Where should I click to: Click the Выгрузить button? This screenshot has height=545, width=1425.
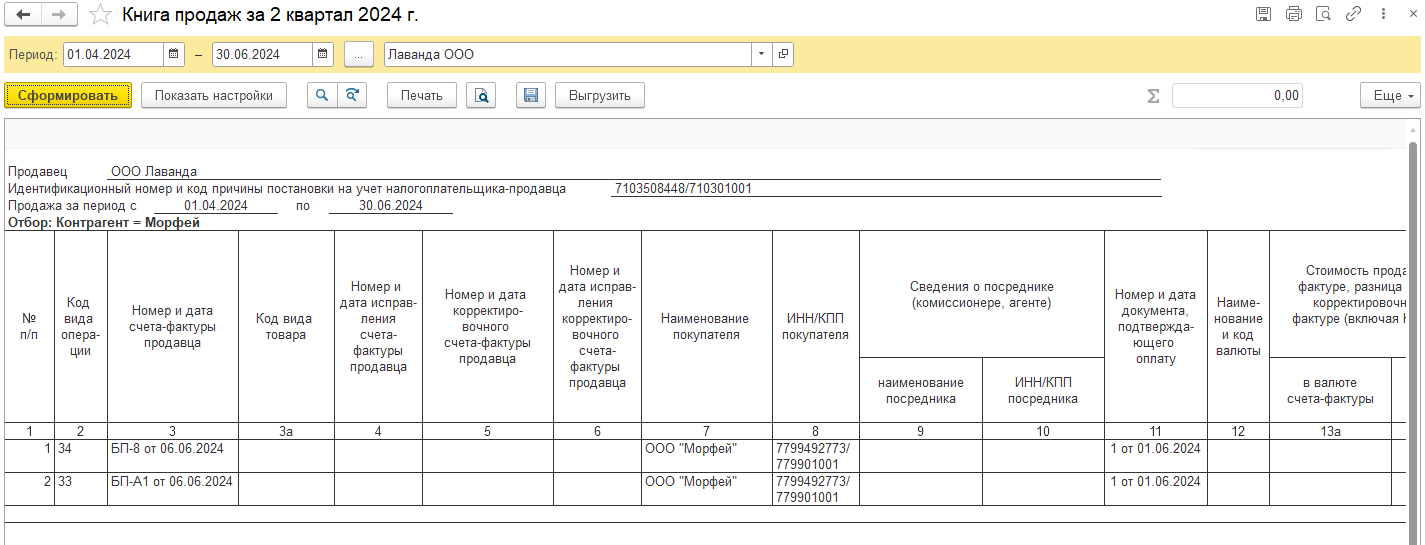pyautogui.click(x=600, y=95)
